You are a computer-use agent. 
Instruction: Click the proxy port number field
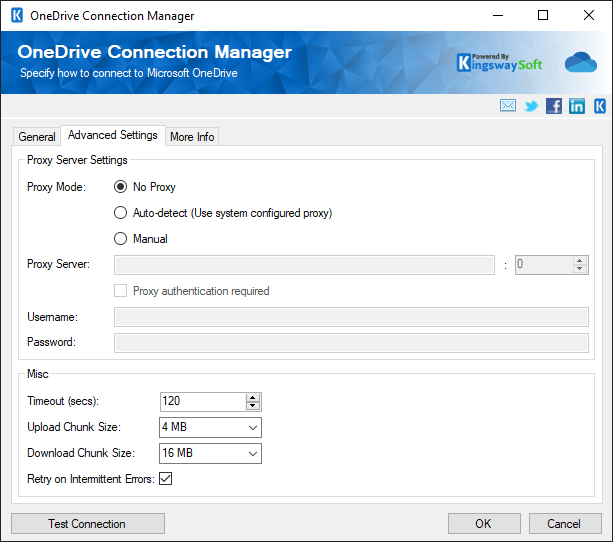[544, 265]
